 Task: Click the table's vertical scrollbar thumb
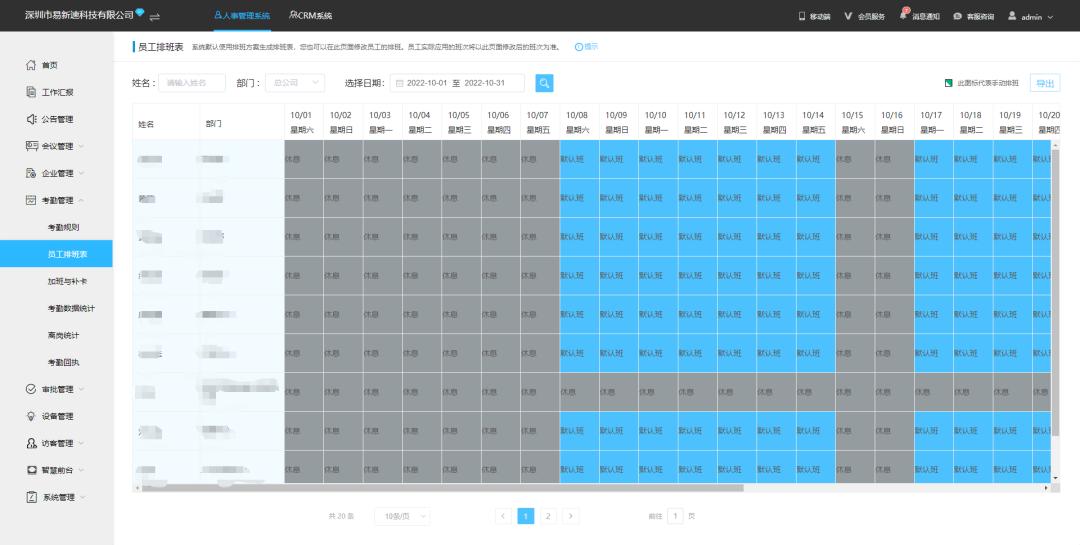[1055, 293]
